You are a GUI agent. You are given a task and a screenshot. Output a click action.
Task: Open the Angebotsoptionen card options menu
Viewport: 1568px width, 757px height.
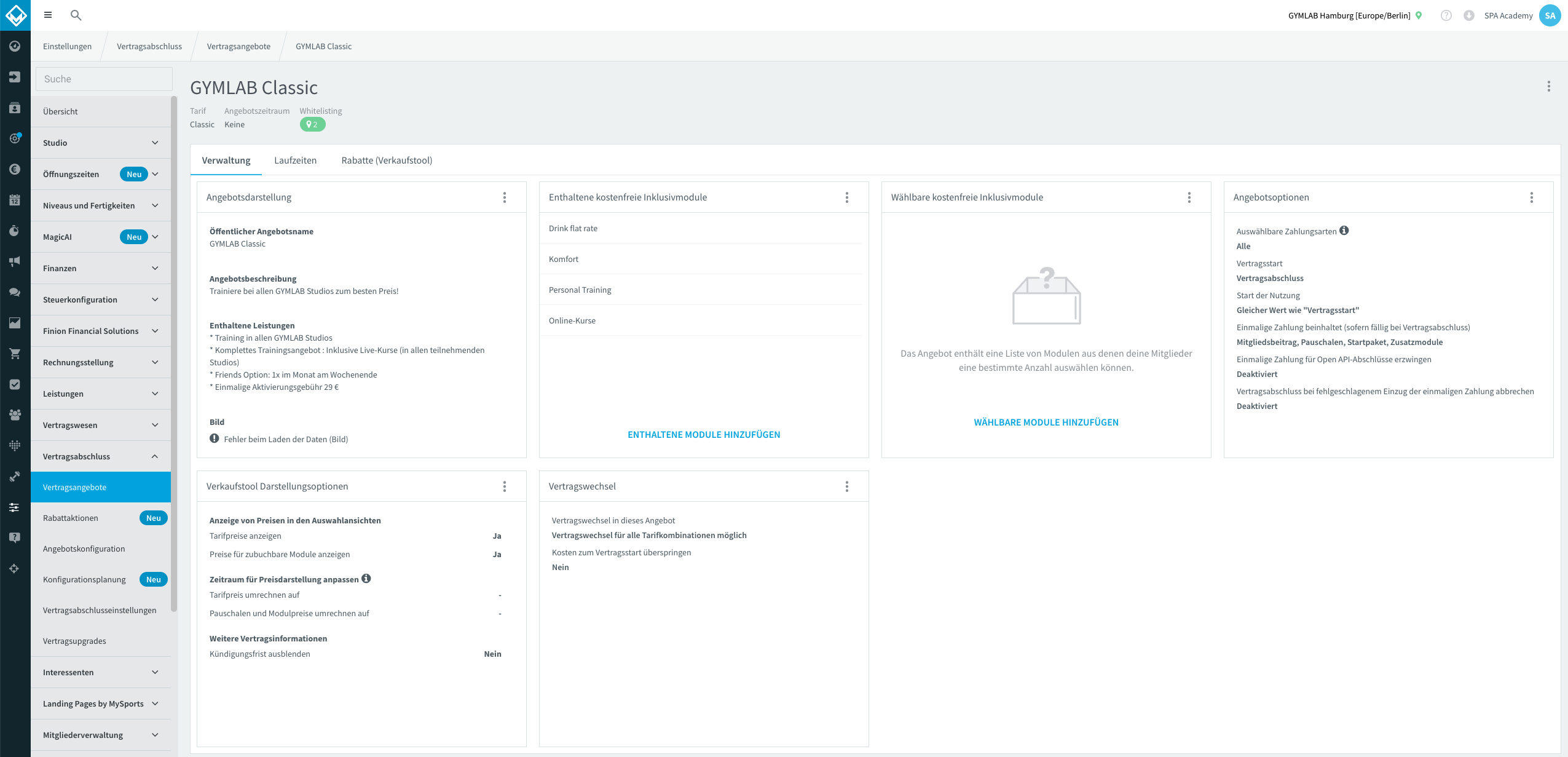tap(1532, 197)
